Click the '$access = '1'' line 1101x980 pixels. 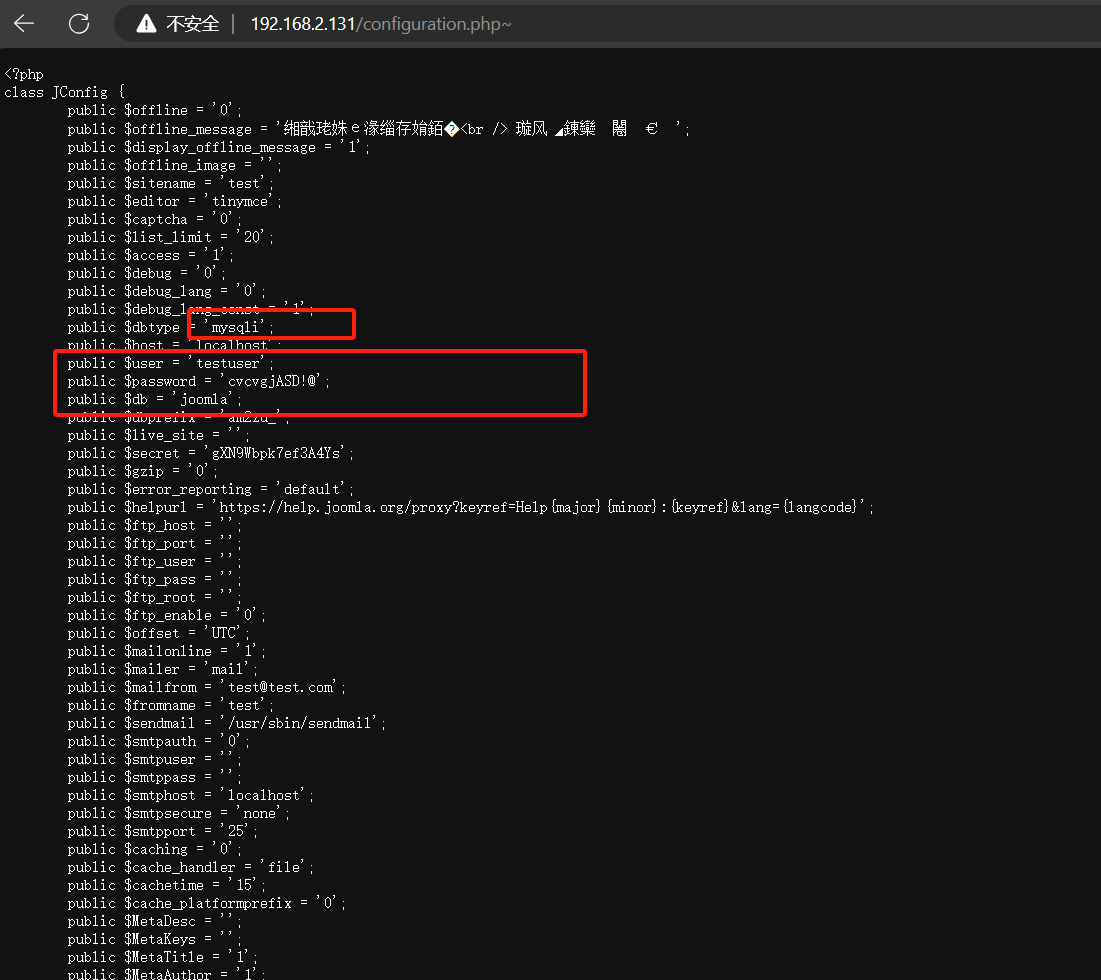150,255
